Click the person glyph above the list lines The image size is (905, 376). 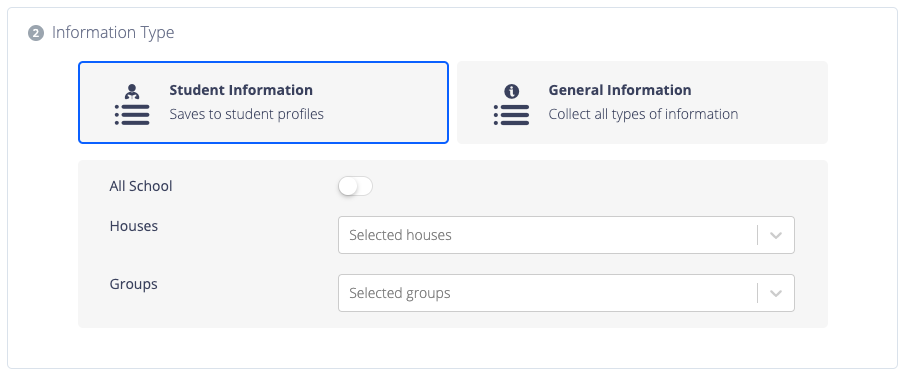coord(132,91)
